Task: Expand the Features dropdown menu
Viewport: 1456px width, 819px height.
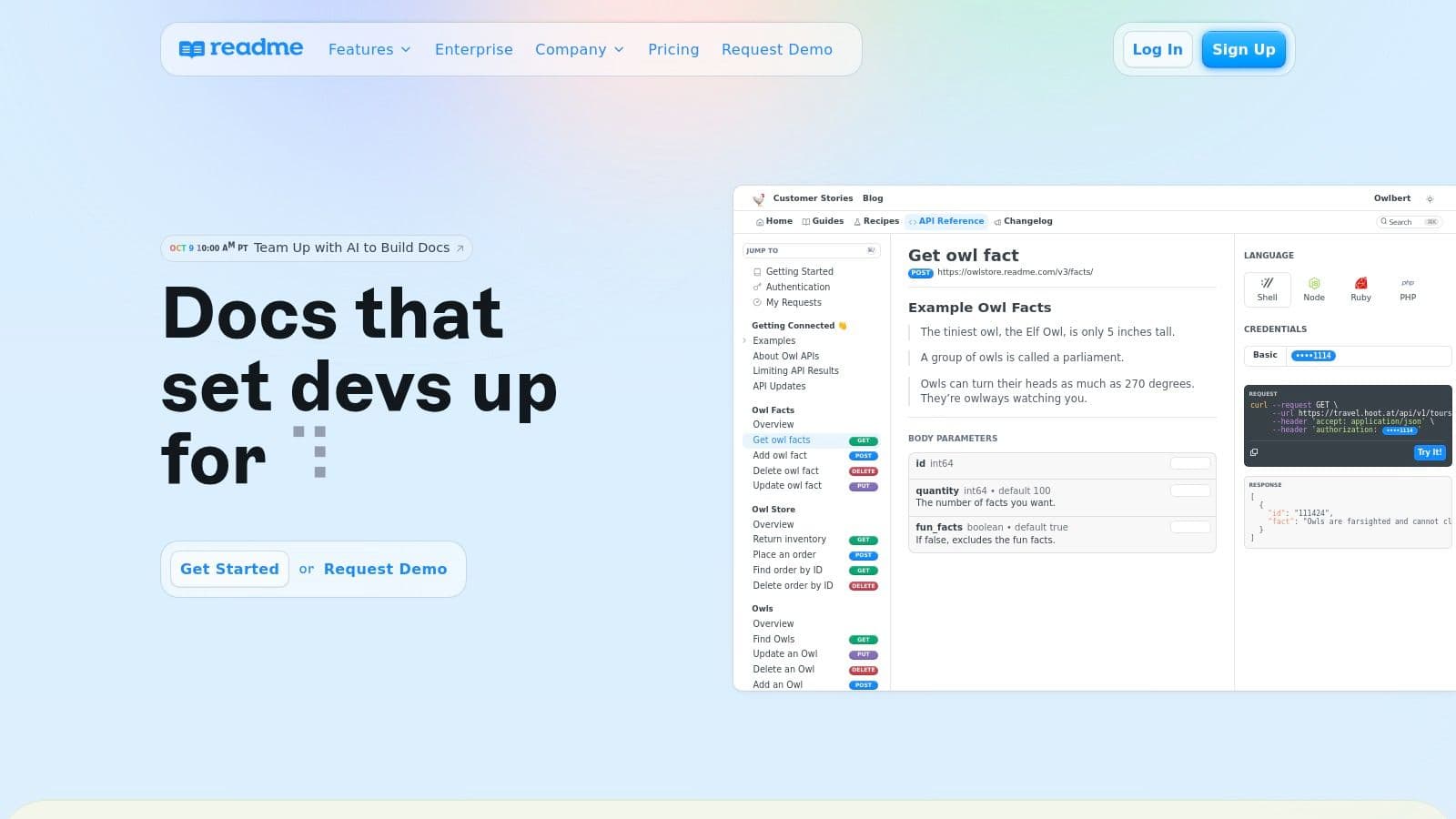Action: (x=369, y=49)
